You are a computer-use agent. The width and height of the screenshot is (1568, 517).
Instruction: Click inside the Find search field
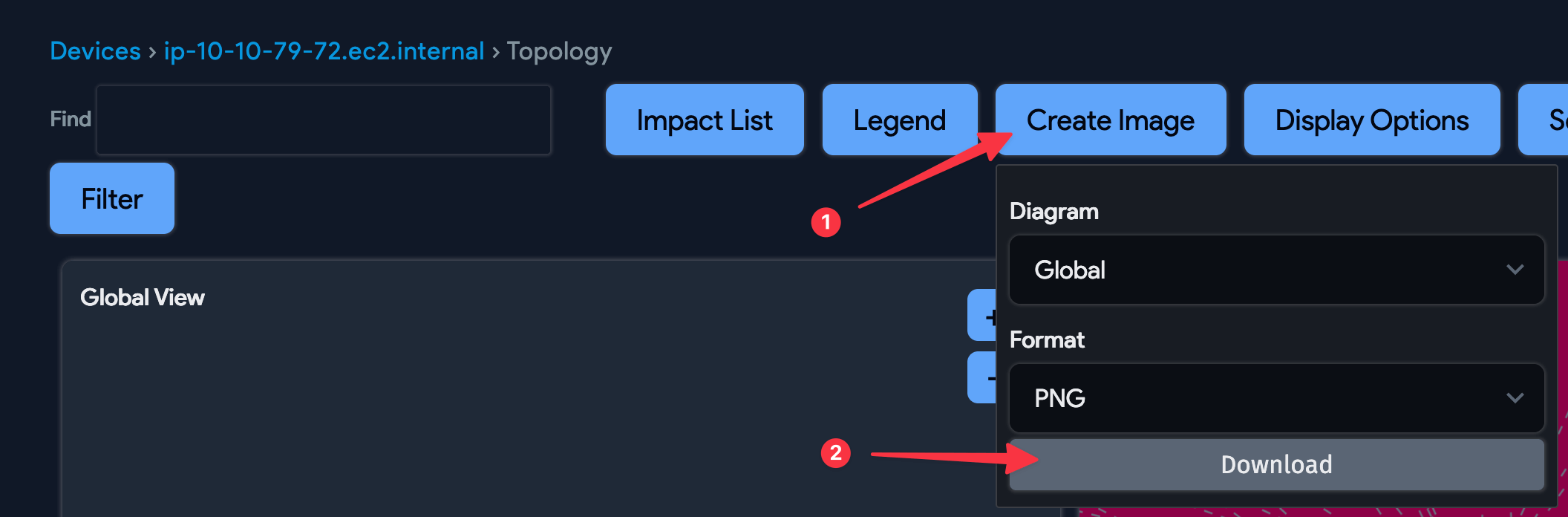coord(323,120)
